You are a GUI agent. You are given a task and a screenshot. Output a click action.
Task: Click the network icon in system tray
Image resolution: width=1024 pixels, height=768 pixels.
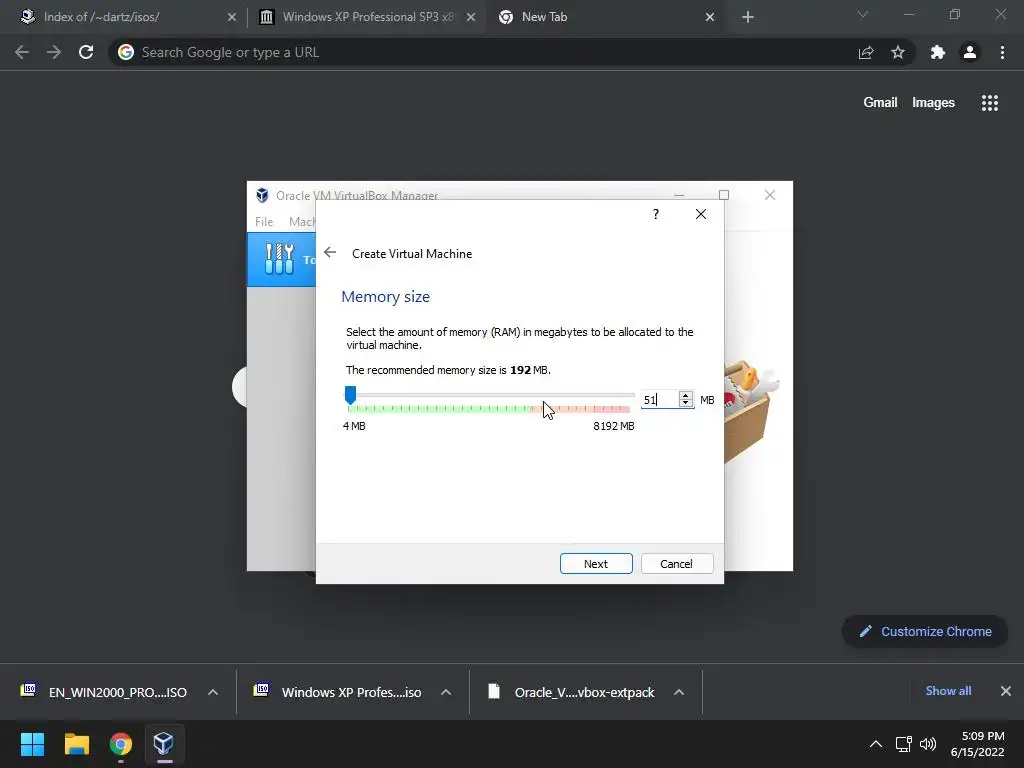coord(903,744)
